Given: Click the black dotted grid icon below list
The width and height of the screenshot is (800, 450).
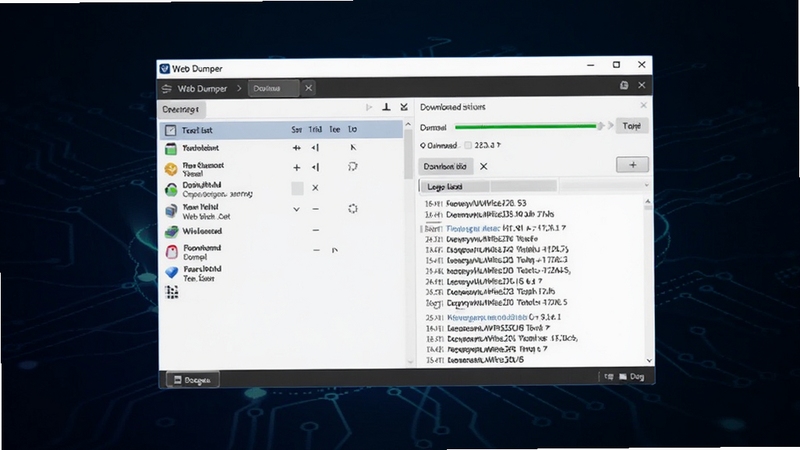Looking at the screenshot, I should coord(172,292).
